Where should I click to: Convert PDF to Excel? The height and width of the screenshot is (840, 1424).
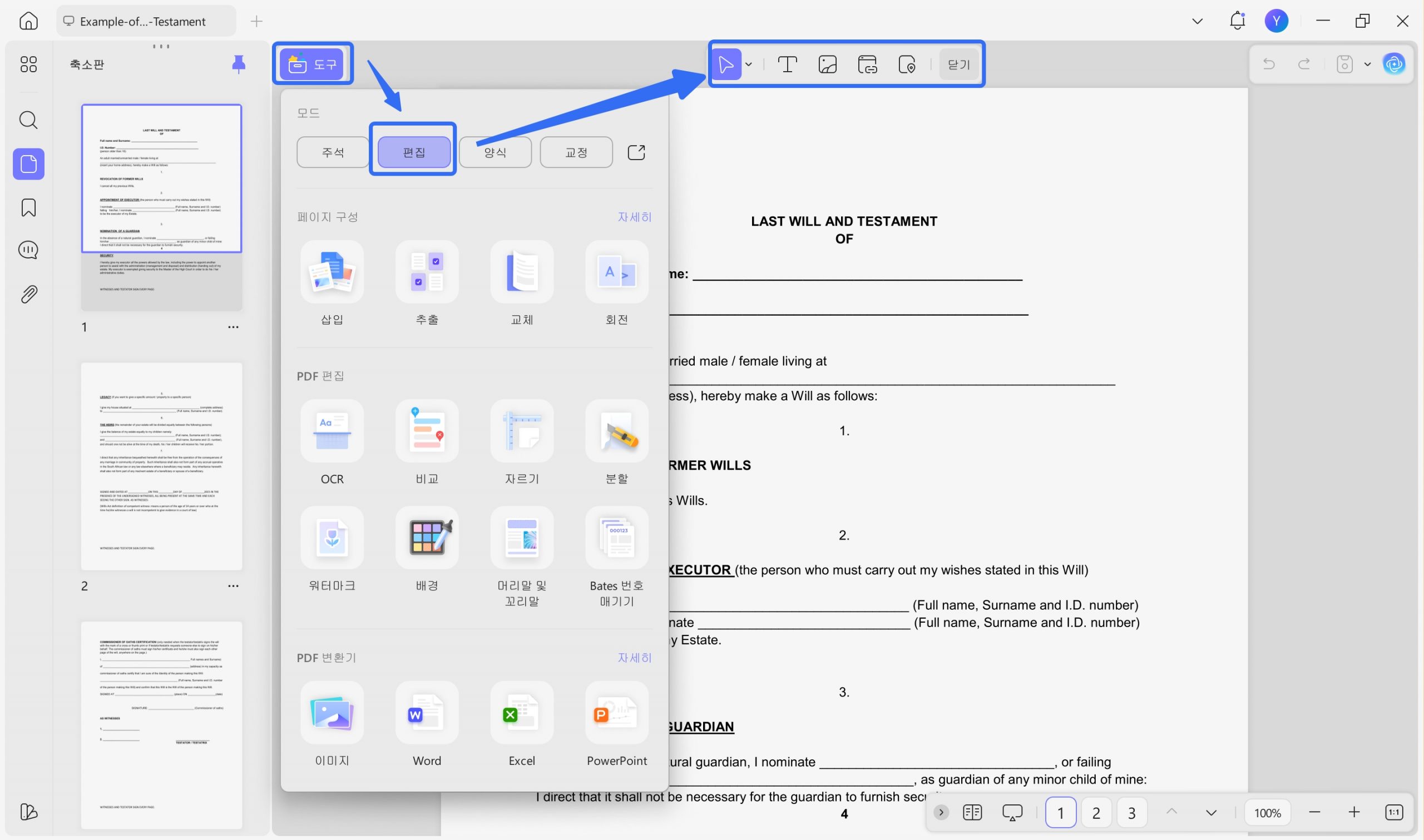point(521,725)
